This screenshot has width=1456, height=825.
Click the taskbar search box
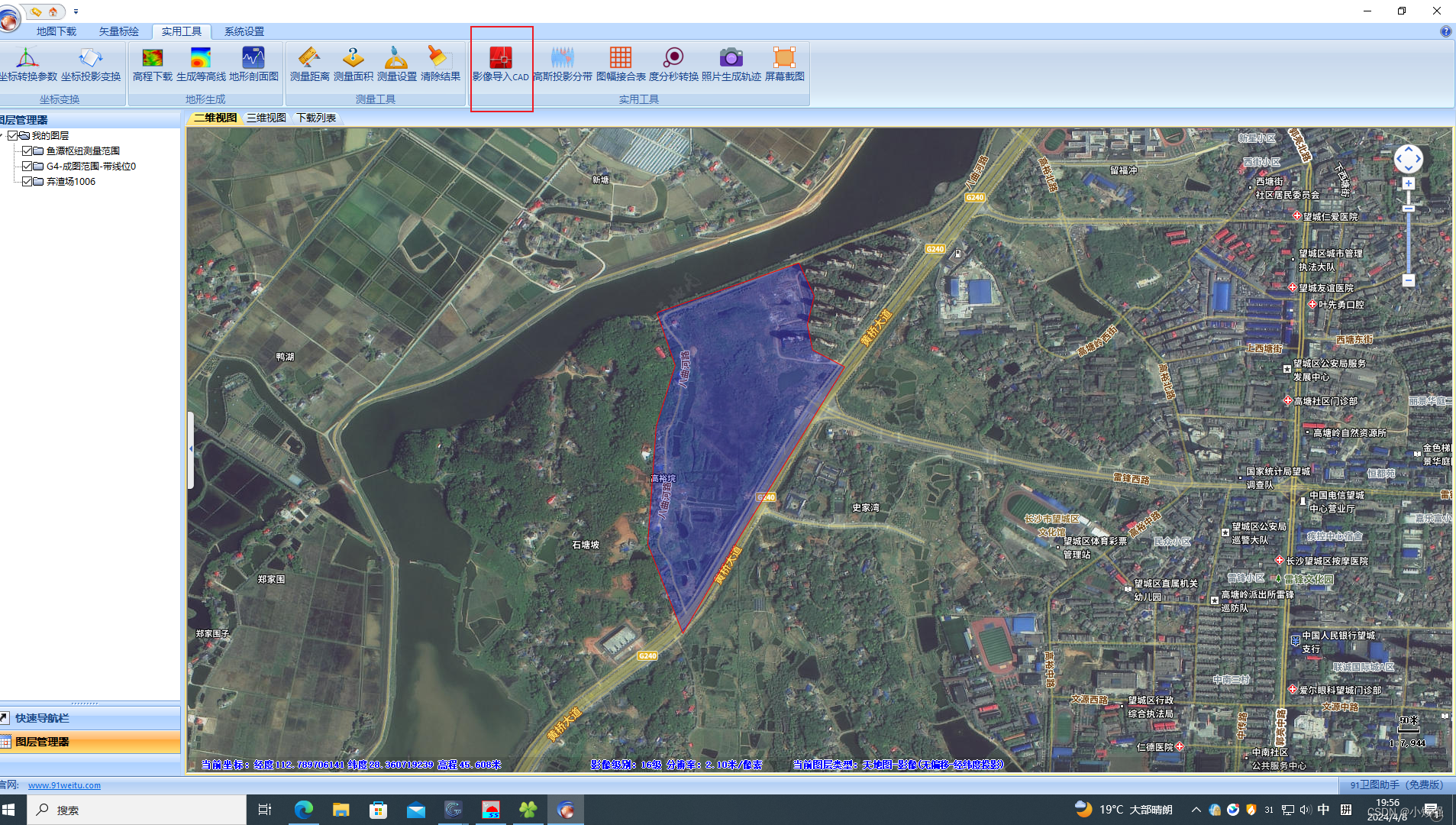tap(137, 810)
